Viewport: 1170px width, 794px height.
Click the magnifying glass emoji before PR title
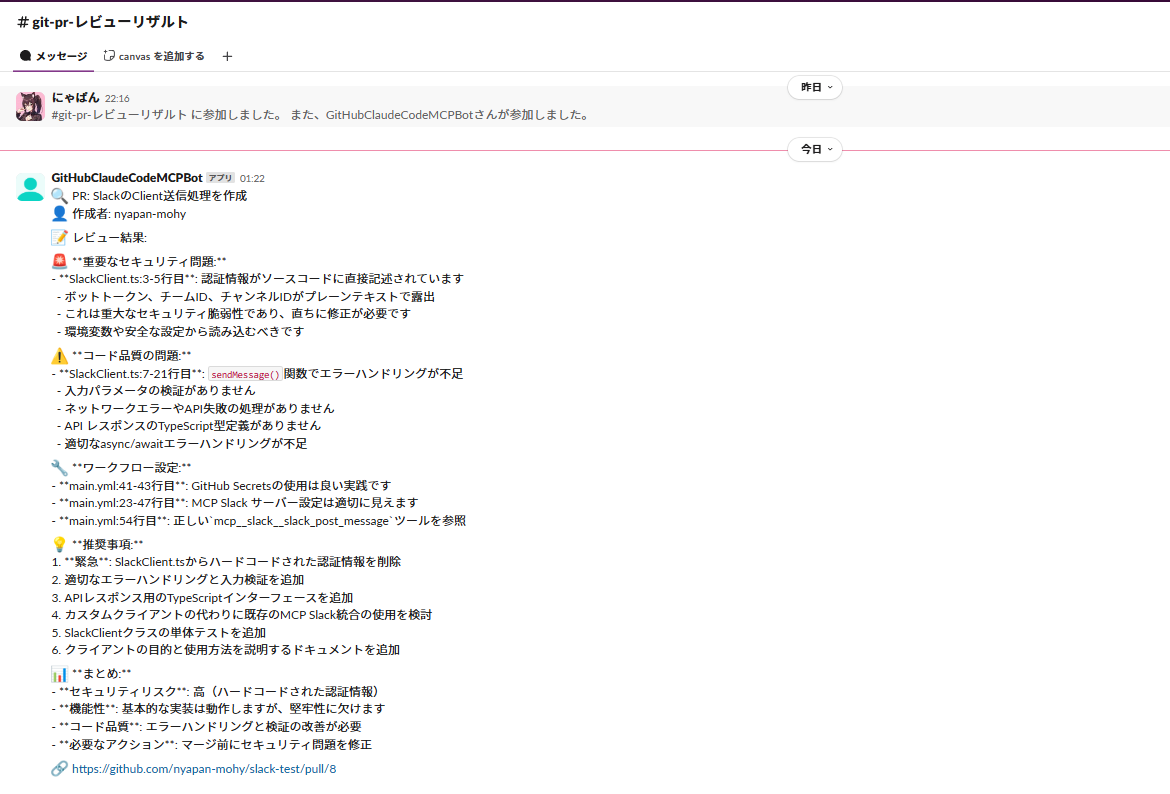point(60,196)
